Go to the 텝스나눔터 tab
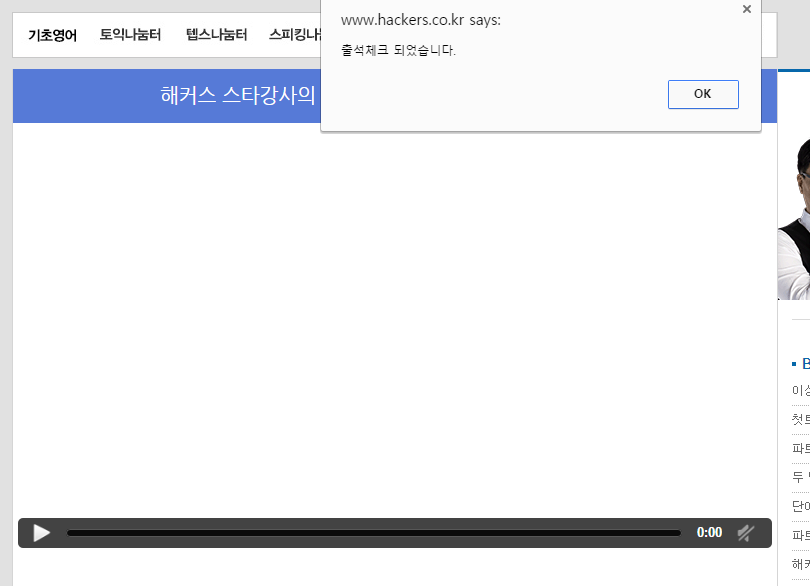Image resolution: width=810 pixels, height=586 pixels. pyautogui.click(x=216, y=35)
